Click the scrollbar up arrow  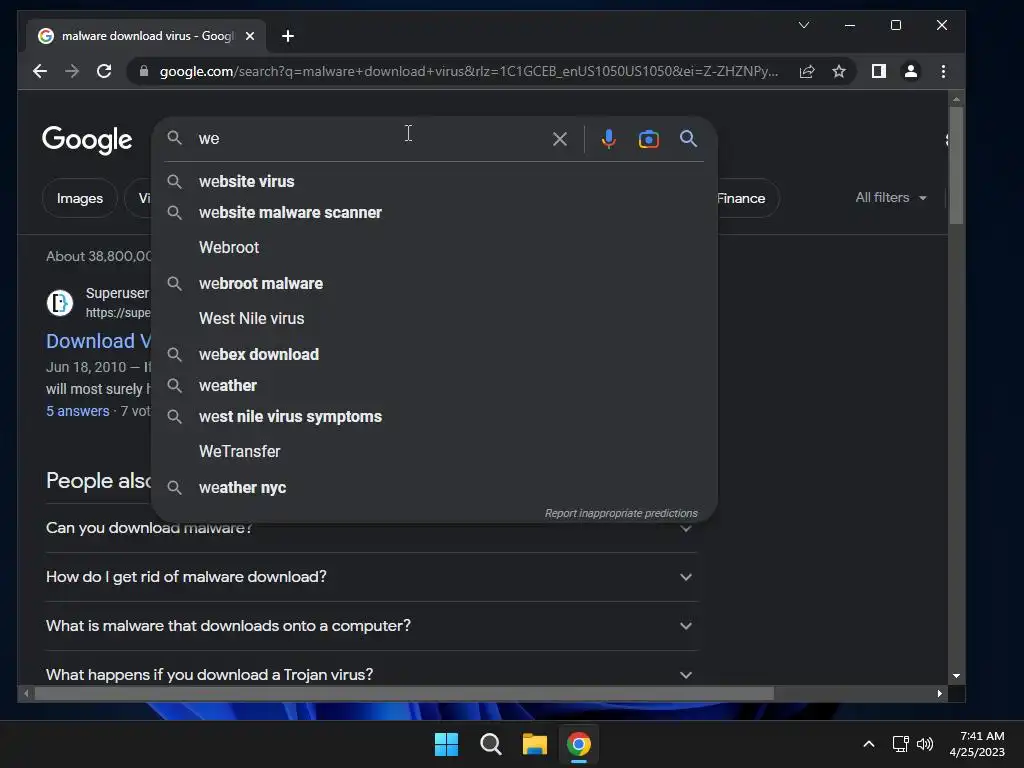pos(956,99)
